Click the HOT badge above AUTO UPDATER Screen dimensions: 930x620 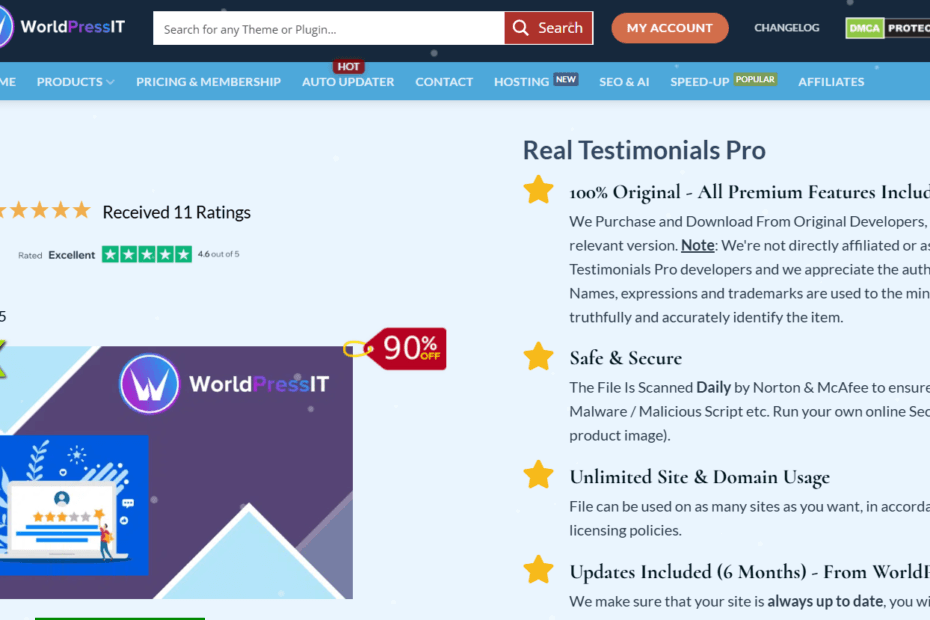click(348, 66)
